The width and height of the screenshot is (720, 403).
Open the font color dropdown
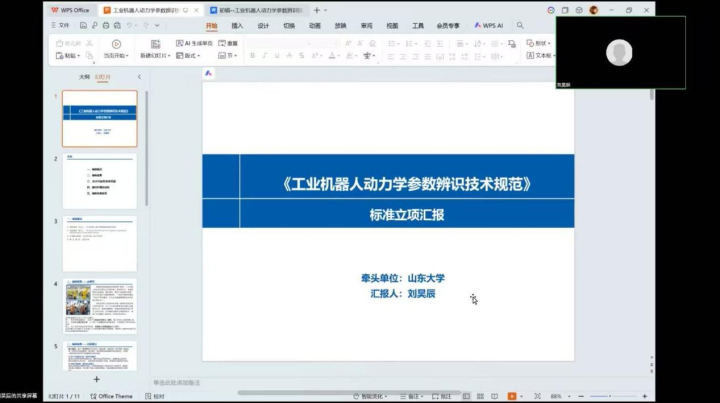pyautogui.click(x=339, y=56)
